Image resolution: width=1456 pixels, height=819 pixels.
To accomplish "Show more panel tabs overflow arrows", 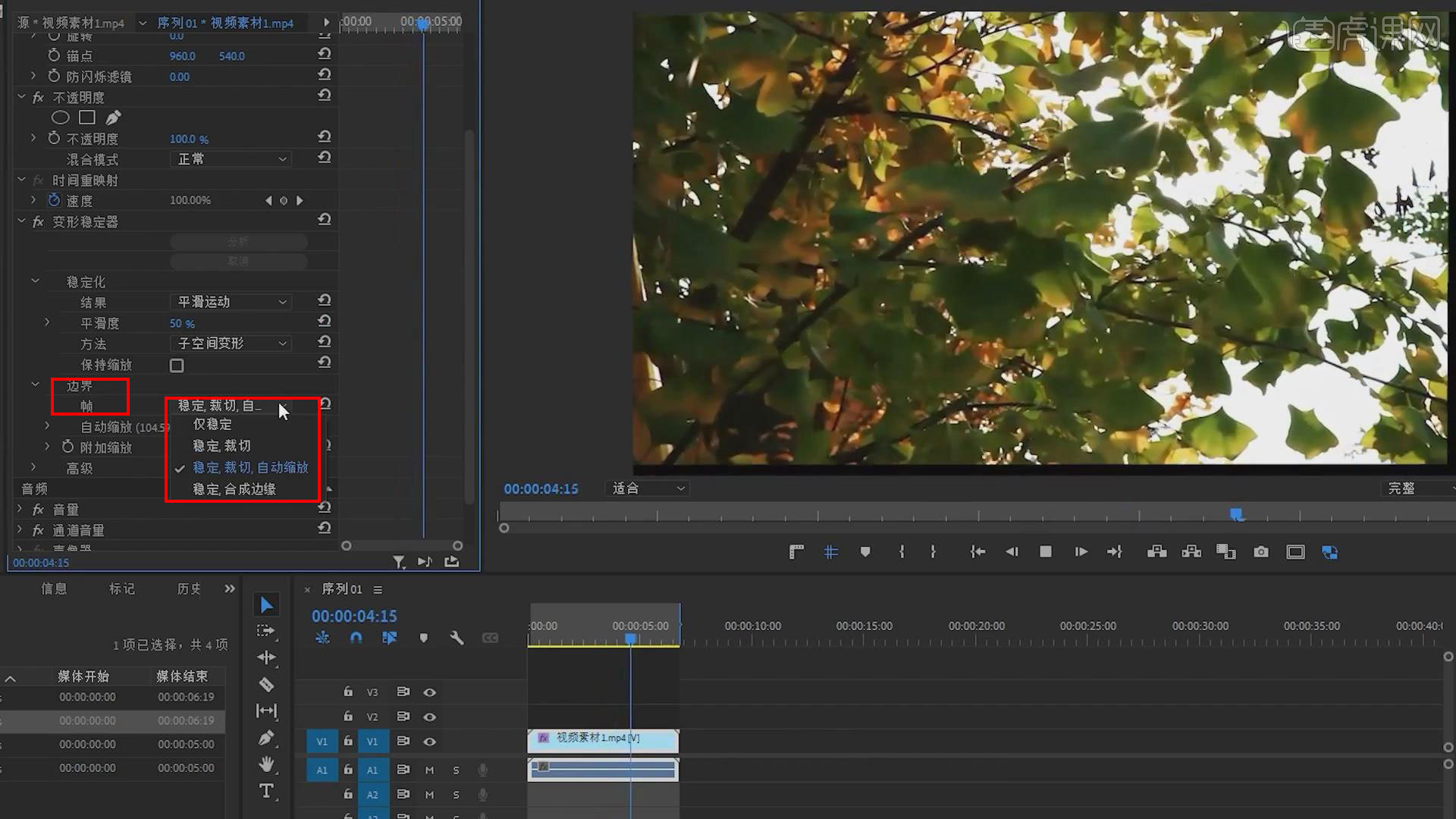I will 230,588.
